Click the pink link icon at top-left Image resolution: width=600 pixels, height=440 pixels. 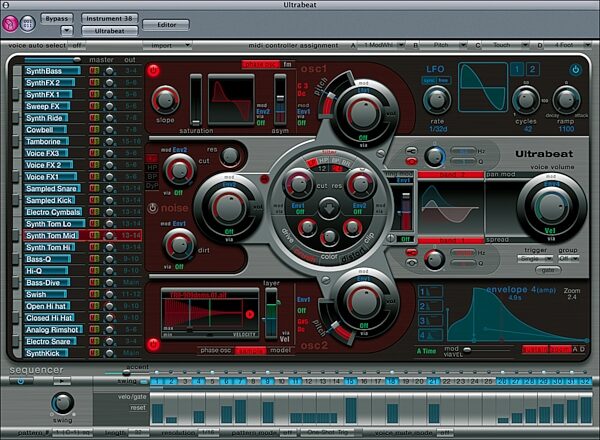[x=10, y=24]
